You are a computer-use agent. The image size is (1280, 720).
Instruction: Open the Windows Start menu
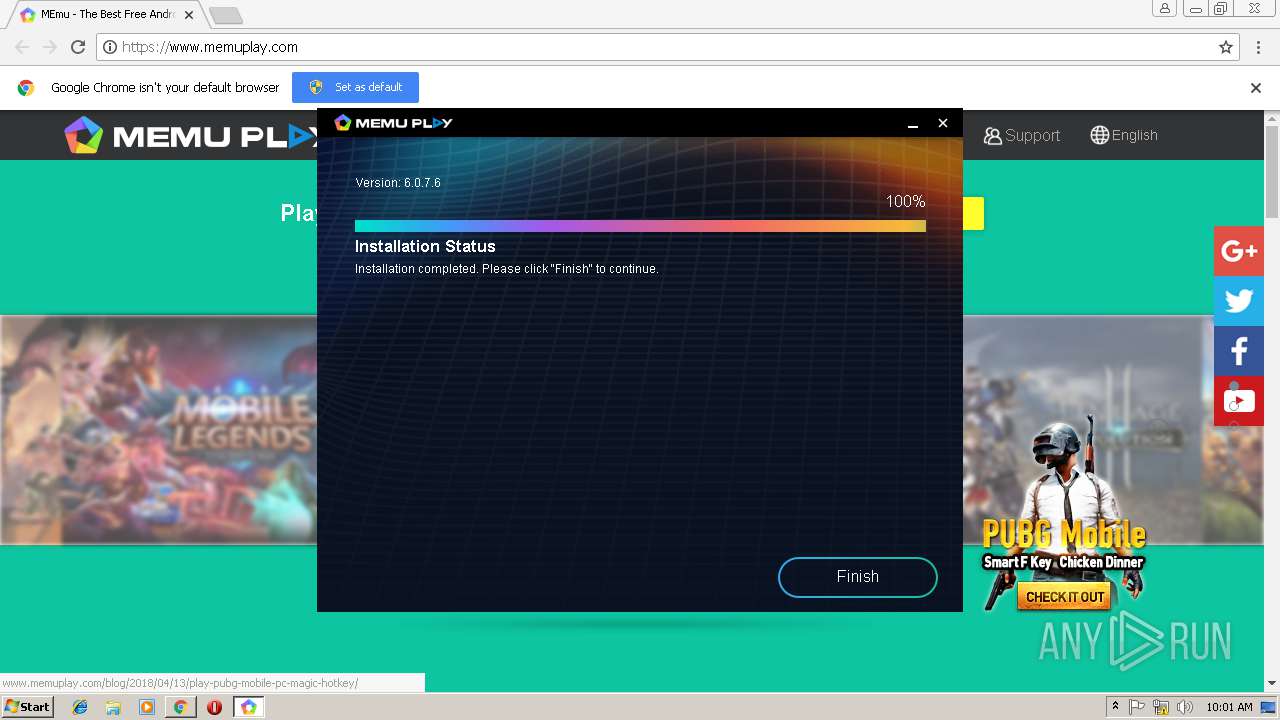click(x=27, y=707)
